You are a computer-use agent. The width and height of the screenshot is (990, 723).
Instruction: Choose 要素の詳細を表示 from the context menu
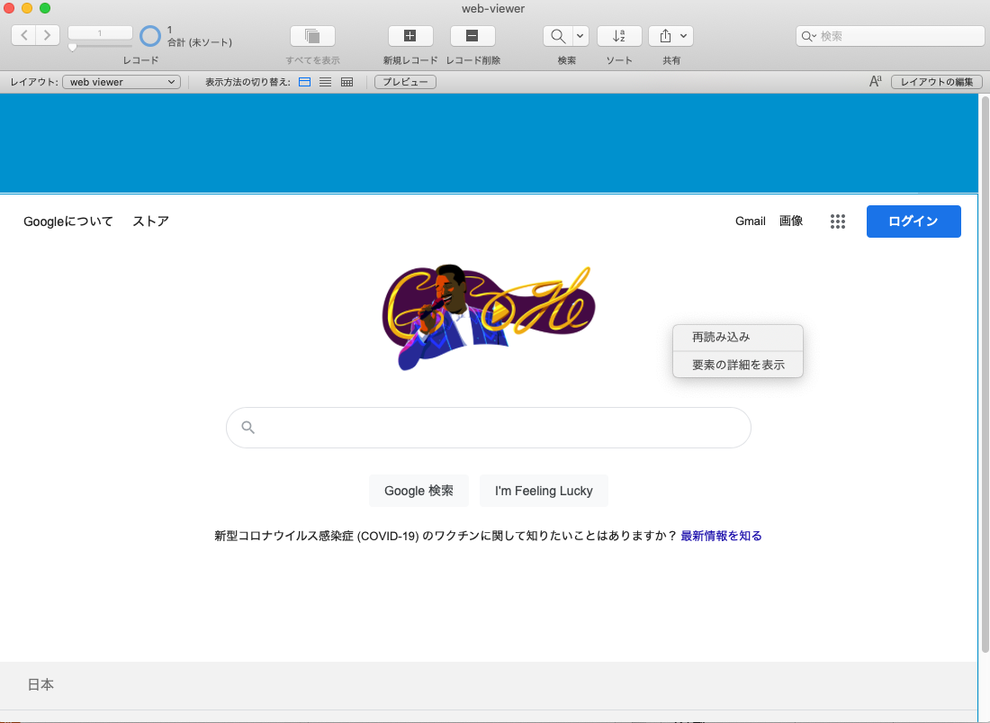pyautogui.click(x=738, y=364)
